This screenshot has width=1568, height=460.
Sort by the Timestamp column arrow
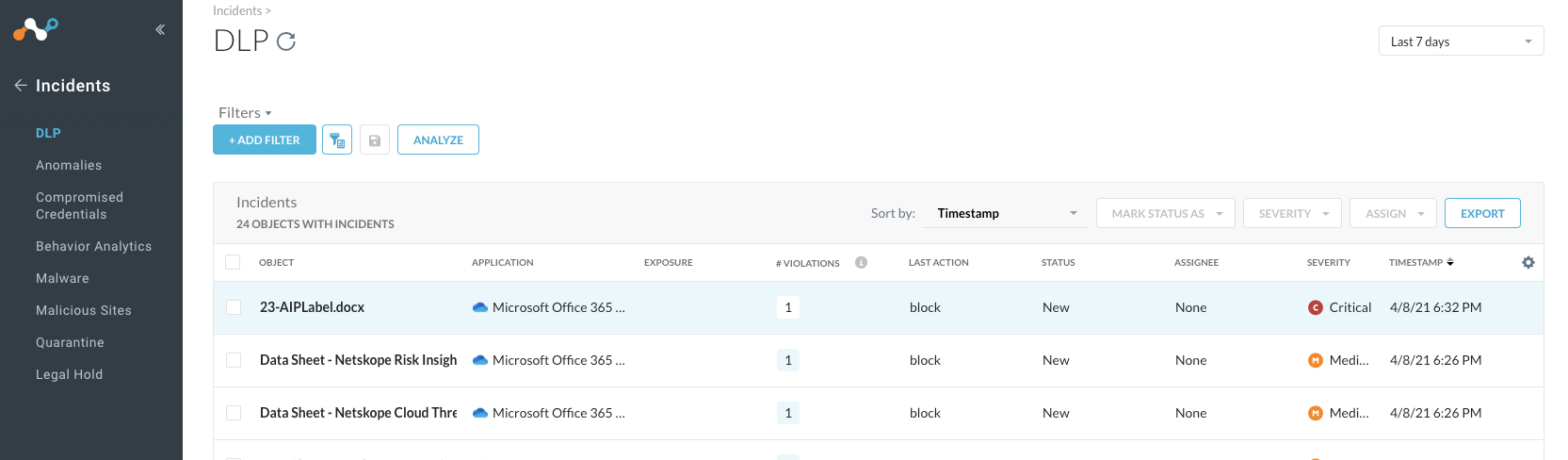1450,263
